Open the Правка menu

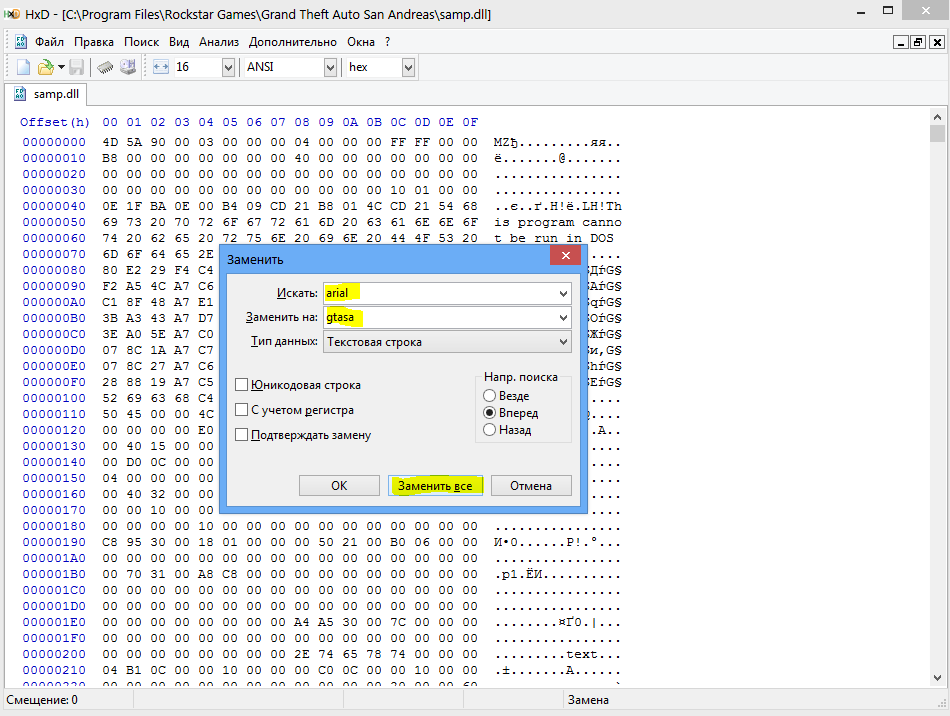click(94, 42)
